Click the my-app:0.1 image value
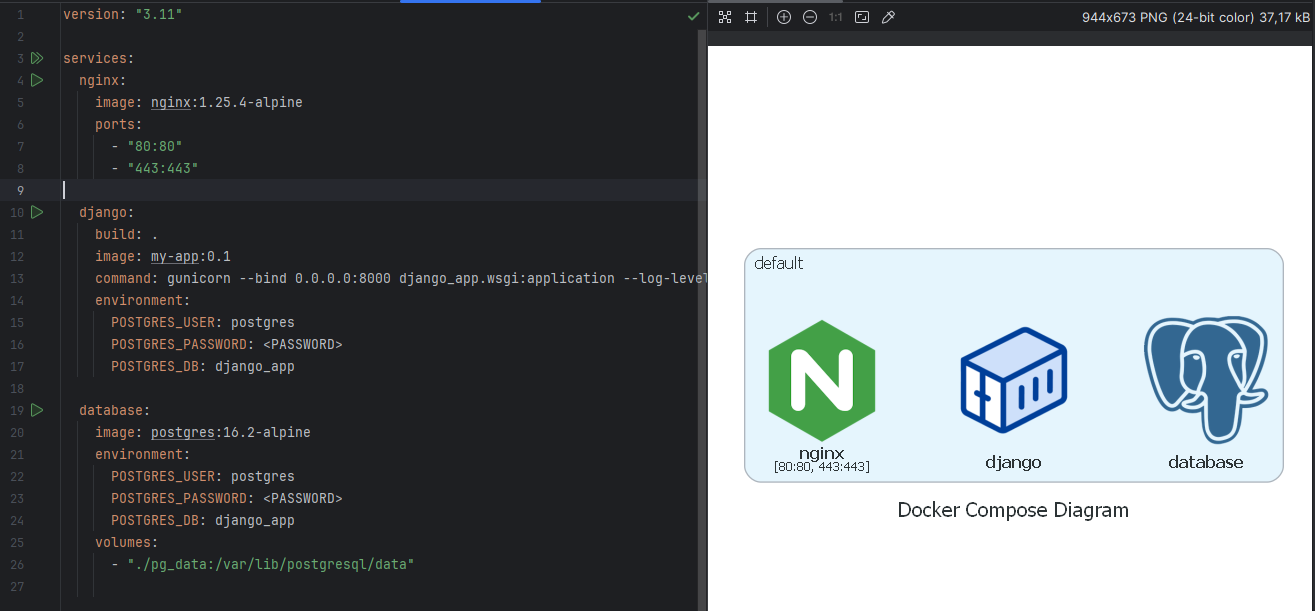Image resolution: width=1315 pixels, height=611 pixels. pos(191,256)
